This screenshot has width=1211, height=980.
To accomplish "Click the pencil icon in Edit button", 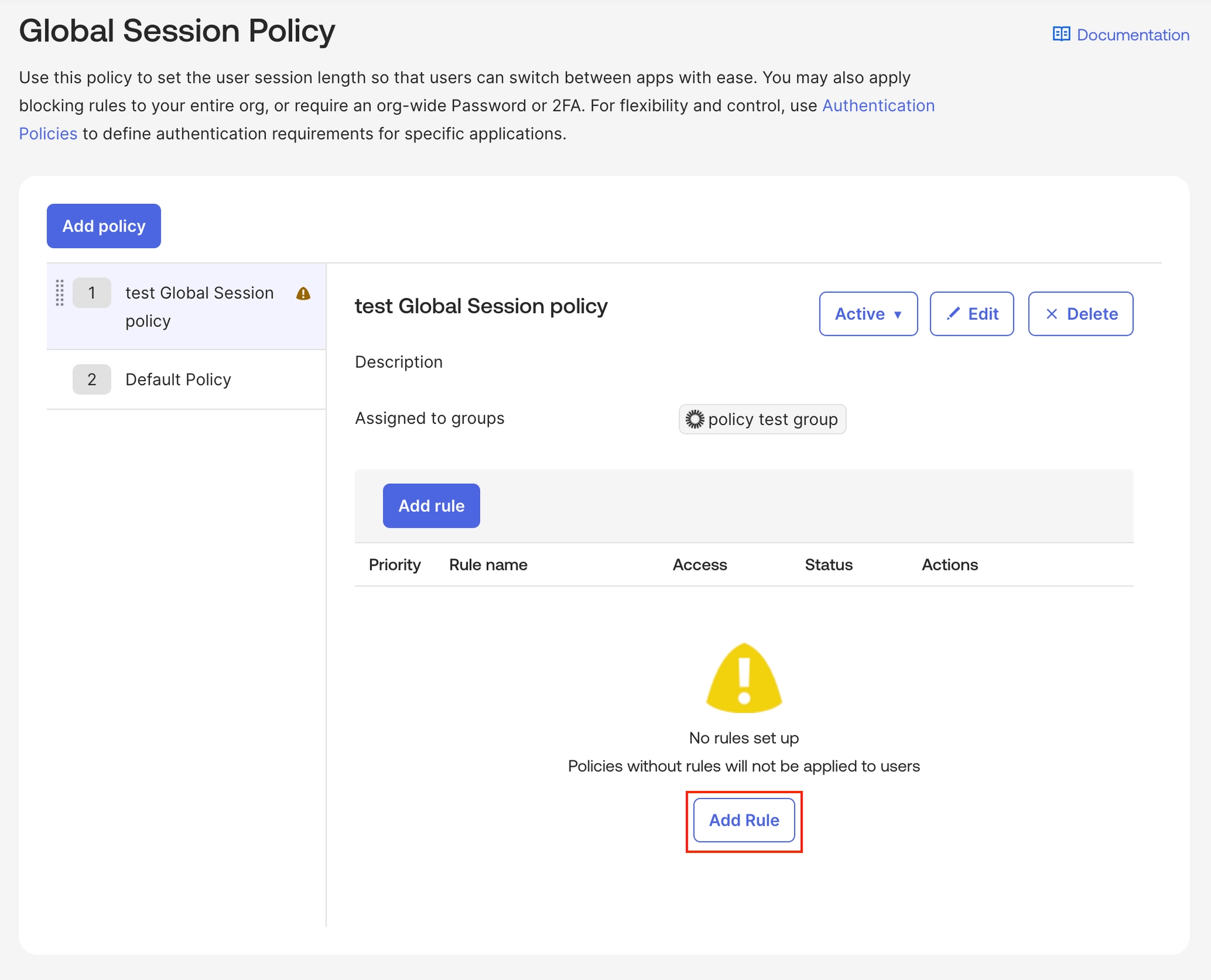I will click(953, 314).
